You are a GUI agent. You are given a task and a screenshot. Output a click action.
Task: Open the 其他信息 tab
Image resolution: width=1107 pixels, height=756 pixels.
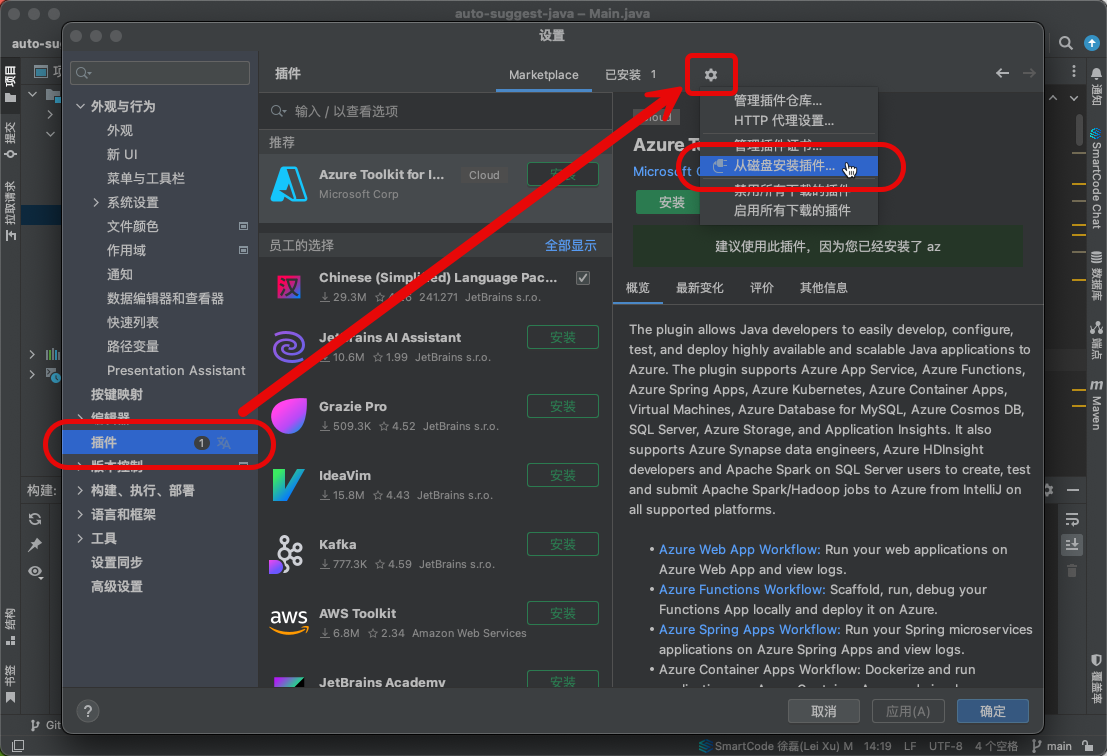(x=823, y=287)
